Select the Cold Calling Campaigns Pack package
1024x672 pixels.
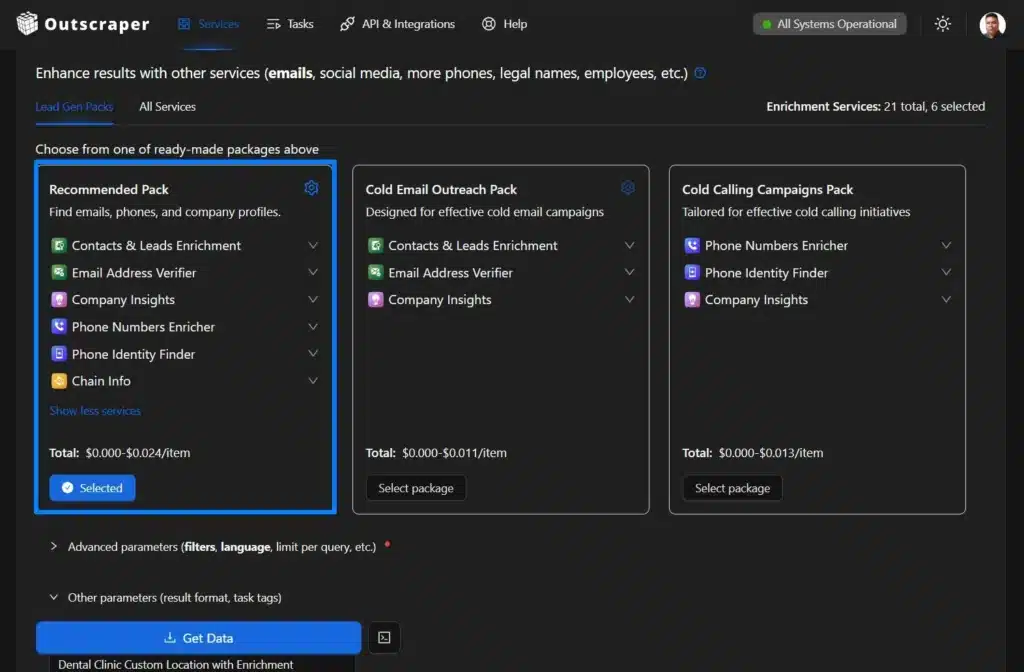pos(732,488)
